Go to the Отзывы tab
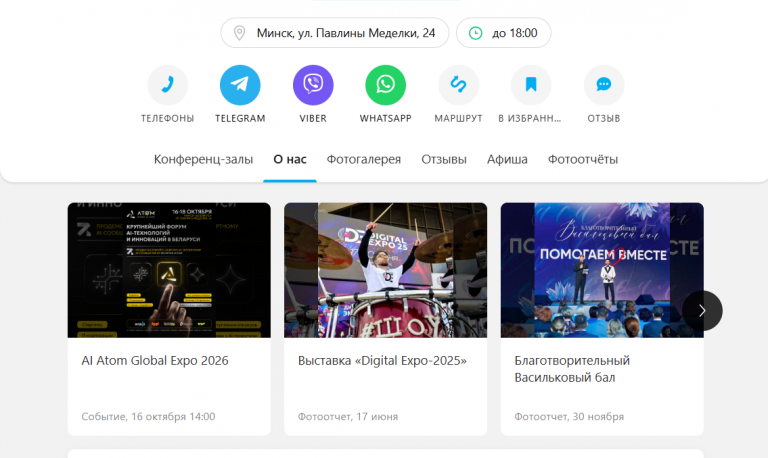The image size is (768, 458). (444, 159)
